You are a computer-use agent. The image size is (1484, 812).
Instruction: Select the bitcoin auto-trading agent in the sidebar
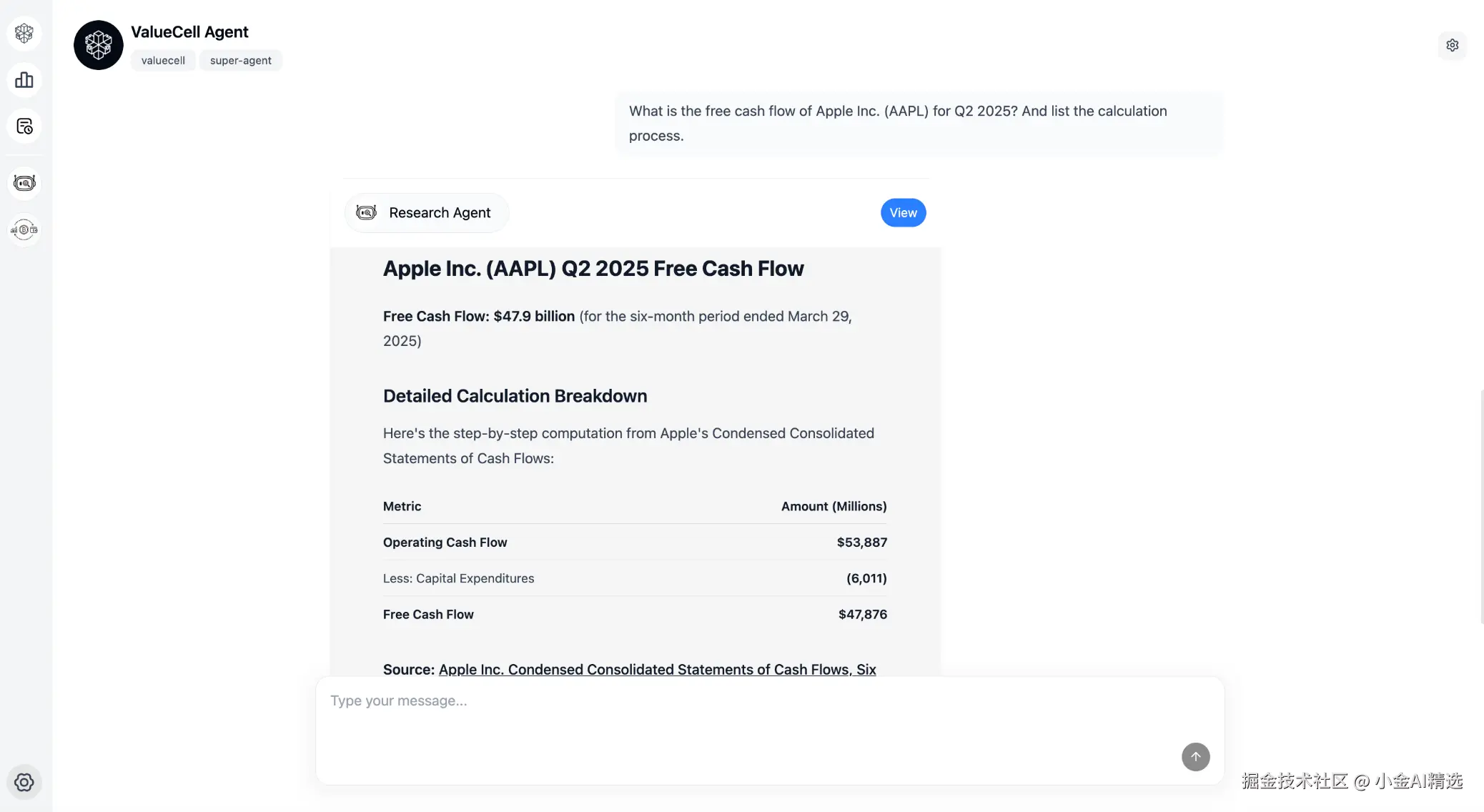coord(24,229)
